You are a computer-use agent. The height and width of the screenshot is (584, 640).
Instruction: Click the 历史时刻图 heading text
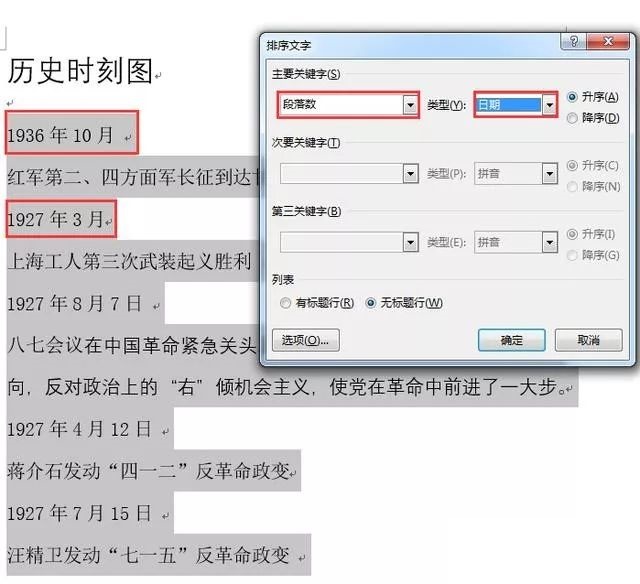80,71
